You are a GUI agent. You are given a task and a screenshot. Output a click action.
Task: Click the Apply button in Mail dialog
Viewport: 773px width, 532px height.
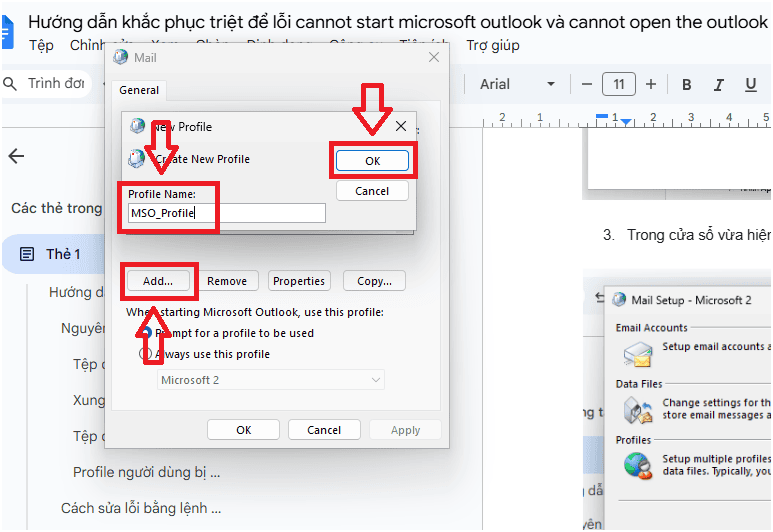pyautogui.click(x=405, y=430)
